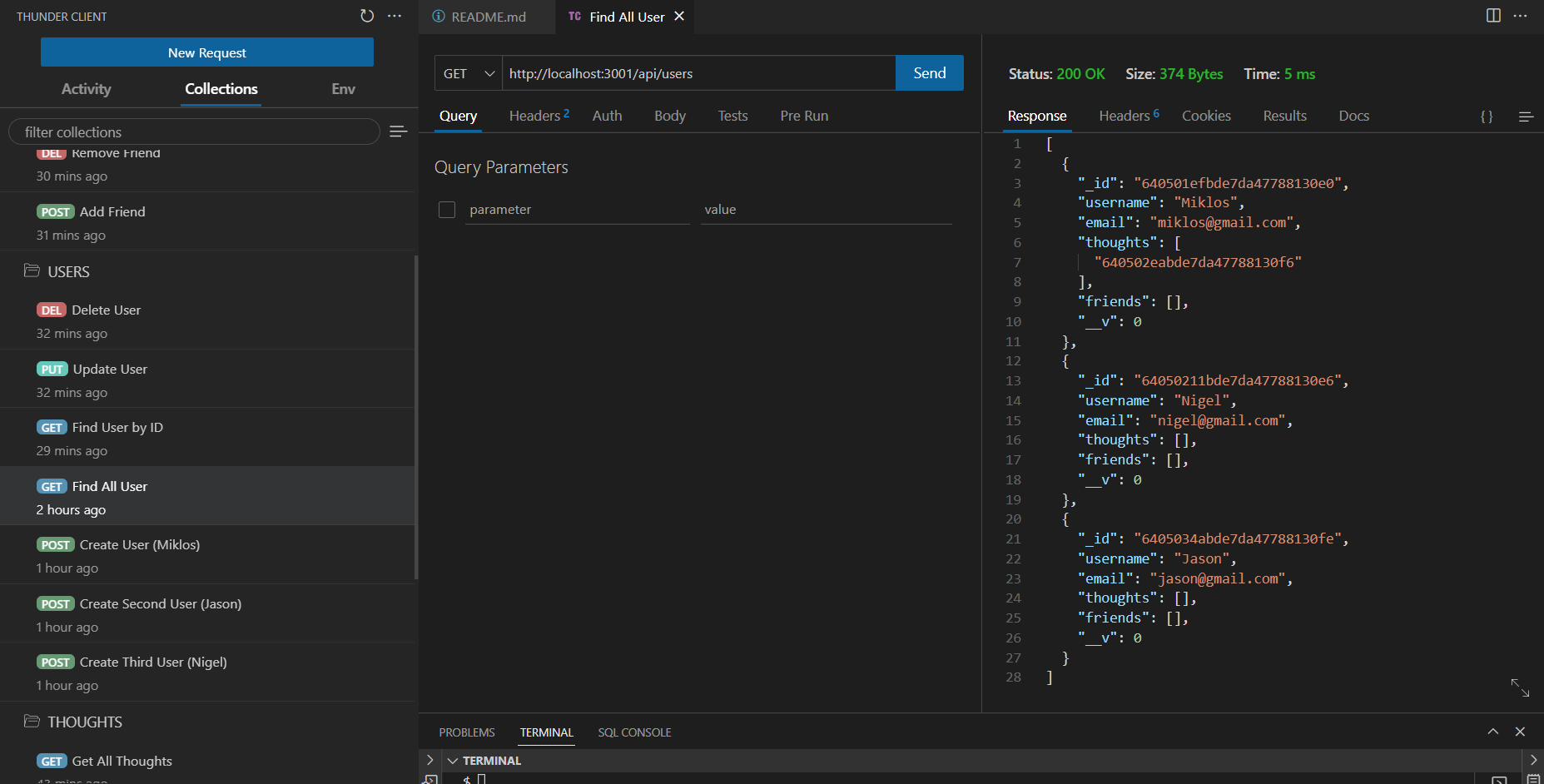
Task: Click the split editor icon top right
Action: [x=1492, y=15]
